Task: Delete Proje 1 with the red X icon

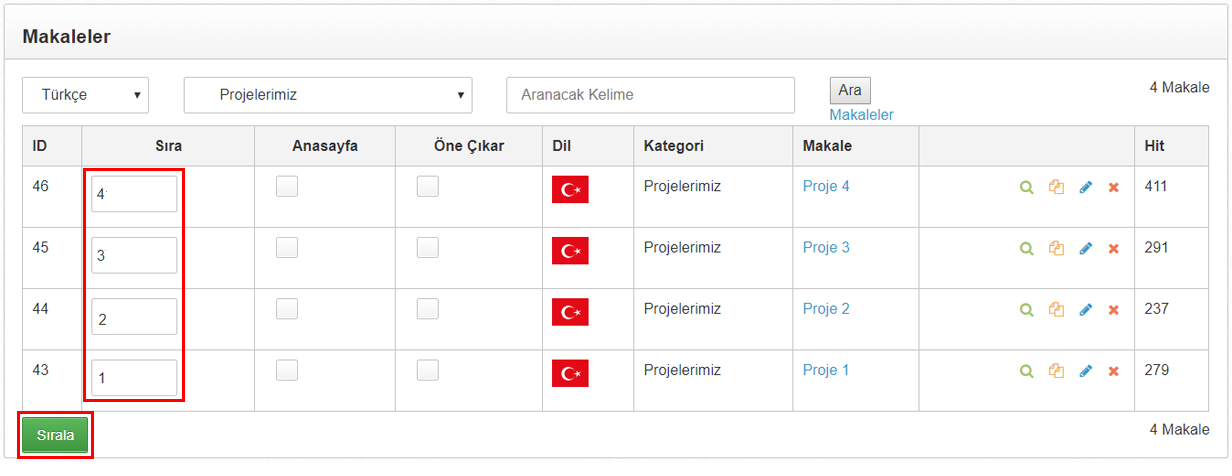Action: pyautogui.click(x=1113, y=371)
